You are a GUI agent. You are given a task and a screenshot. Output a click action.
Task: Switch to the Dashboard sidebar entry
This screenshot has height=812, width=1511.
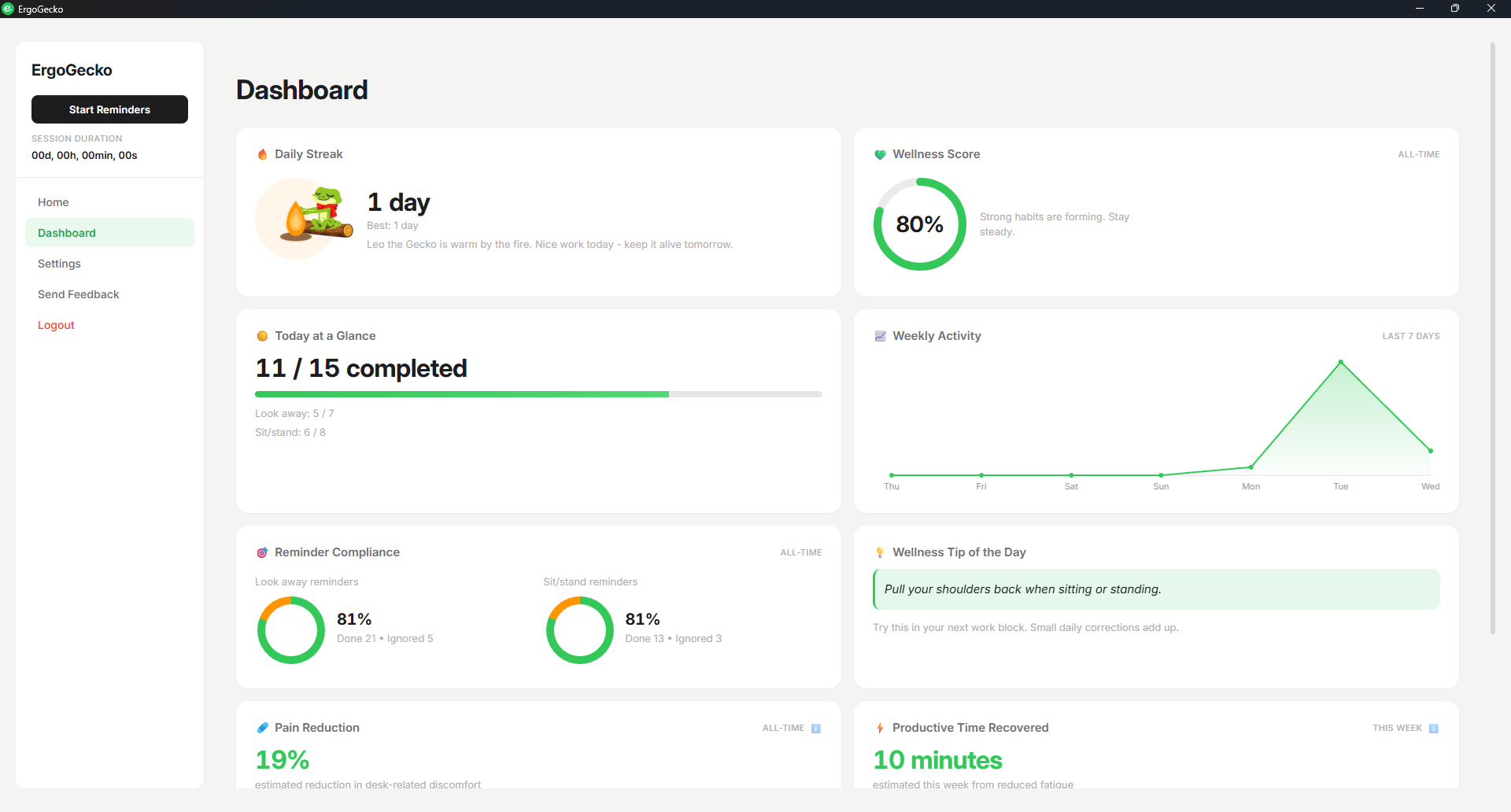66,232
